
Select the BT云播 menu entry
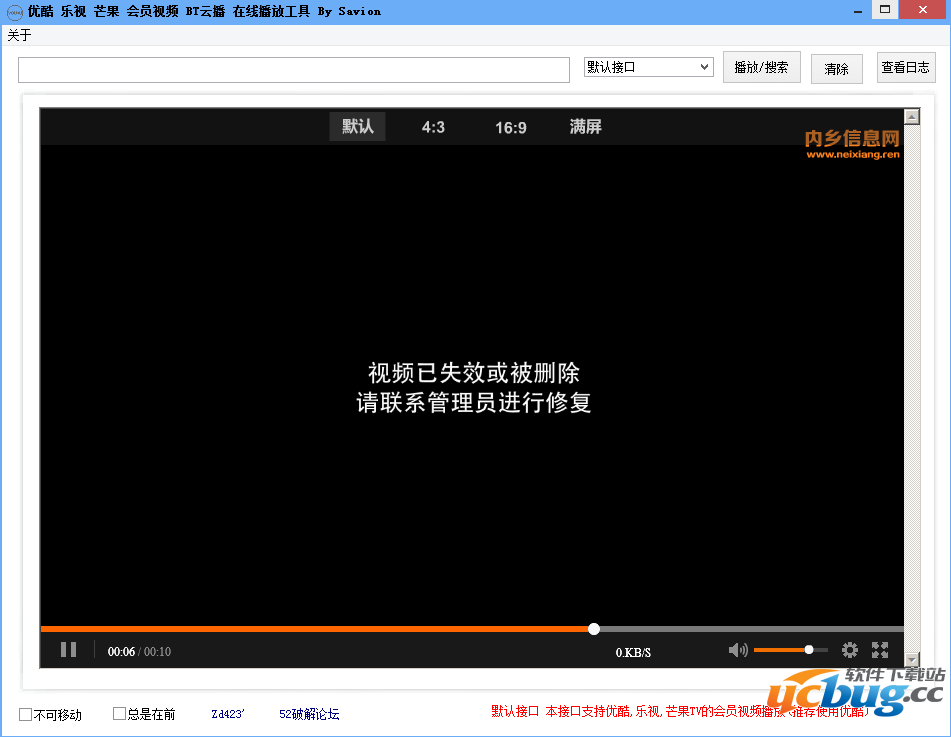tap(206, 11)
